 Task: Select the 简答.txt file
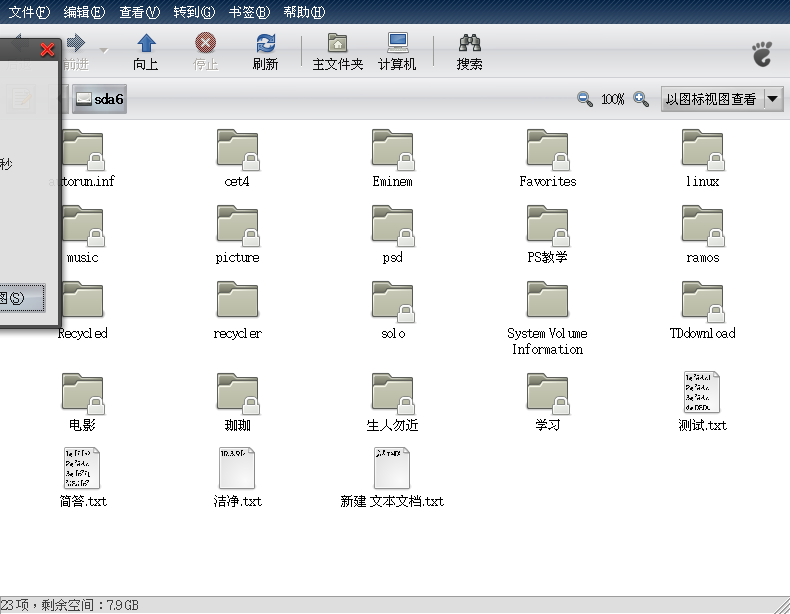click(x=82, y=478)
